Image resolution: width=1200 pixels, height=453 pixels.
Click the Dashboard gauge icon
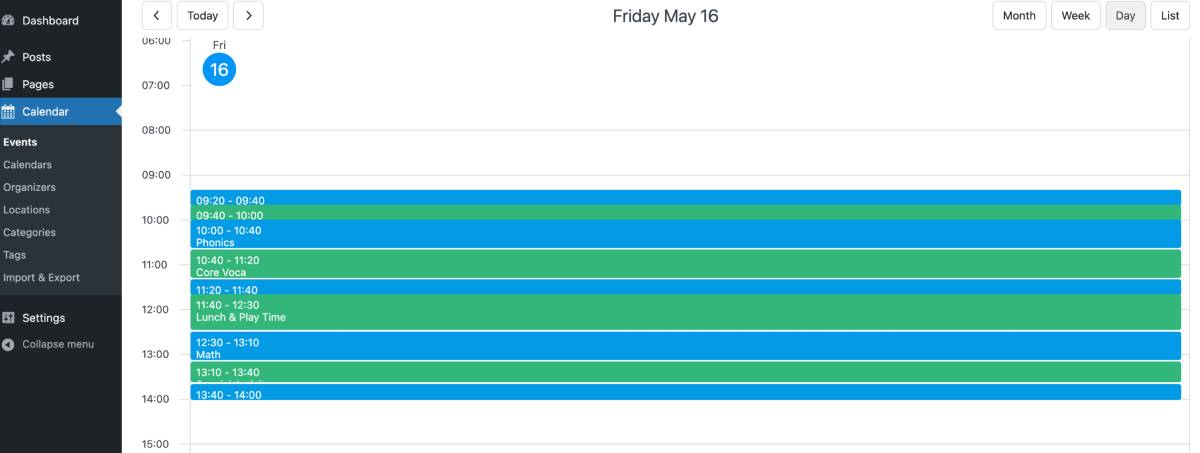point(8,20)
